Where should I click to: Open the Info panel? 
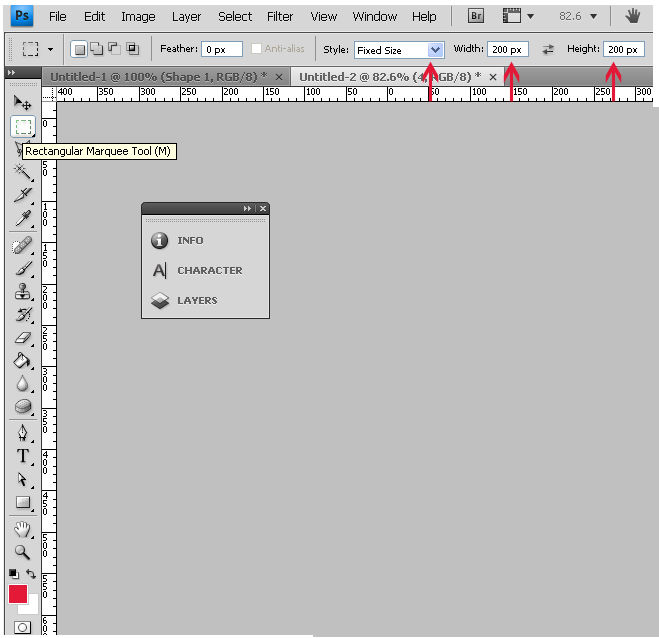pos(177,240)
